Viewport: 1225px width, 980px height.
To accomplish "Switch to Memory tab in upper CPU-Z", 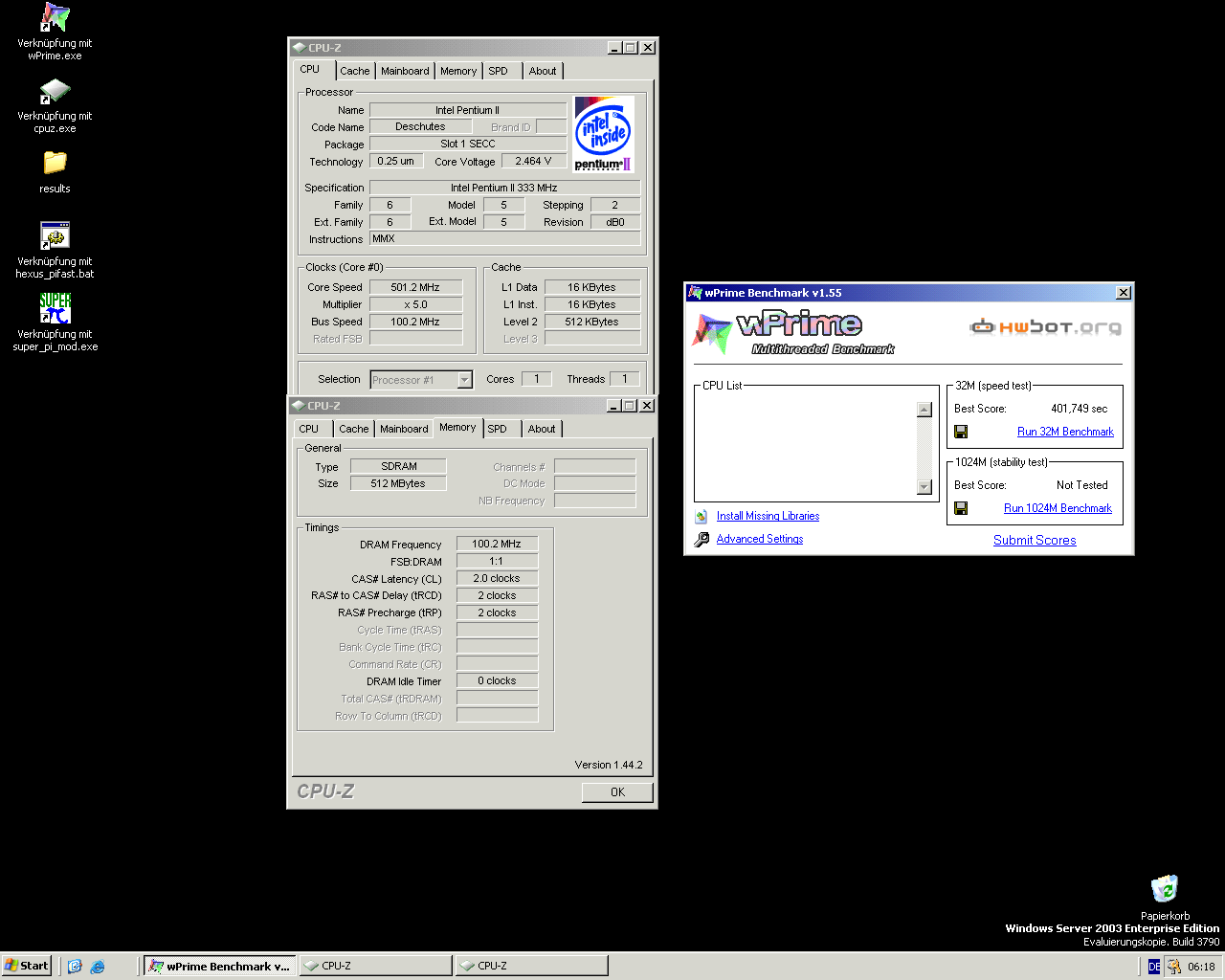I will coord(458,71).
